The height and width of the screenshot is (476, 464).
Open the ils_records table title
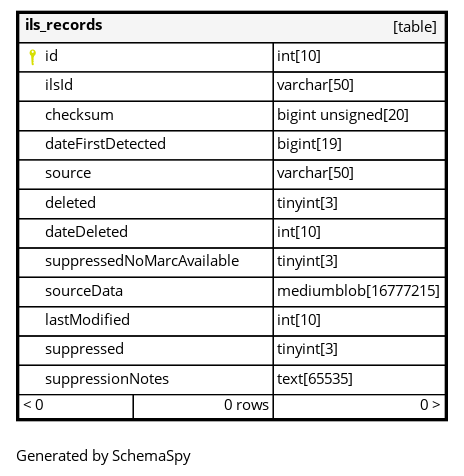tap(64, 25)
